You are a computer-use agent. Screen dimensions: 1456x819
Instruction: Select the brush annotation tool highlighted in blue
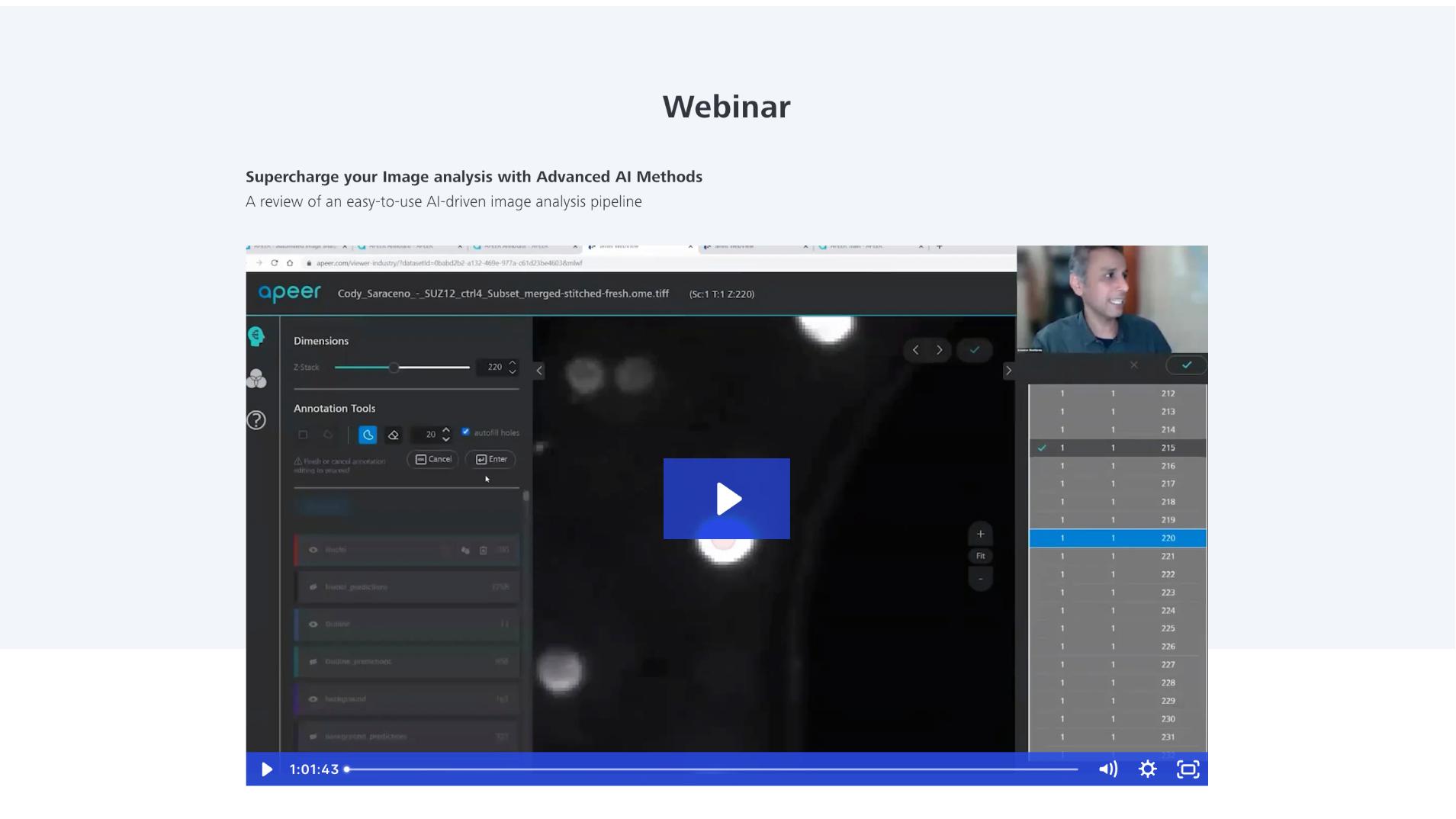click(x=368, y=435)
